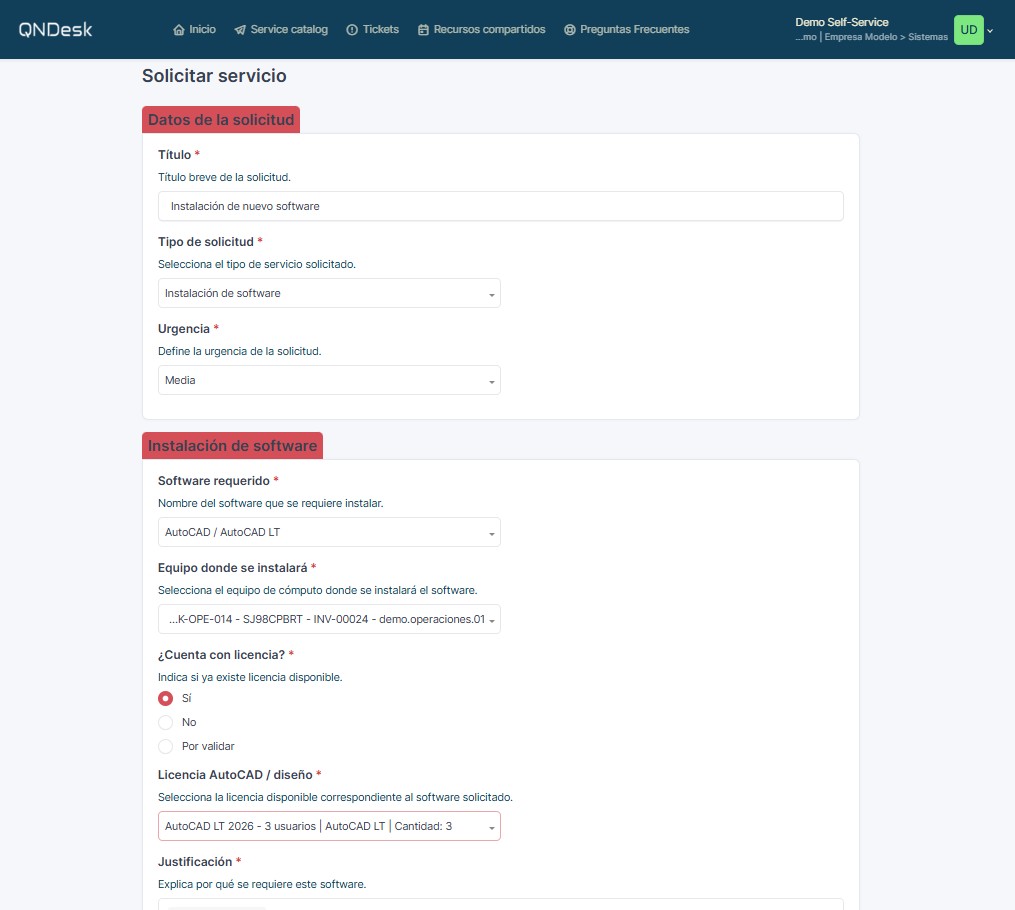Open the user menu chevron next to UD
The height and width of the screenshot is (910, 1015).
click(x=990, y=30)
